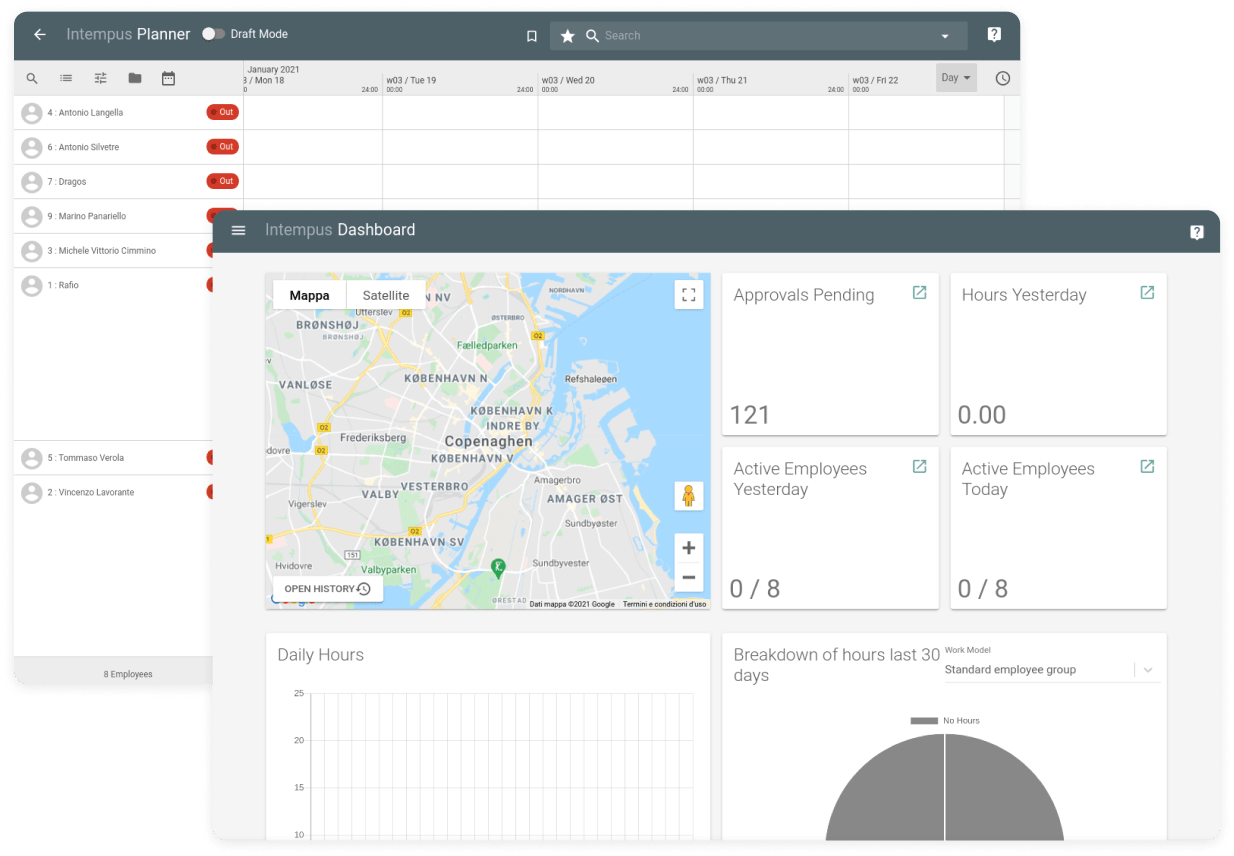Toggle fullscreen map view

[x=688, y=295]
